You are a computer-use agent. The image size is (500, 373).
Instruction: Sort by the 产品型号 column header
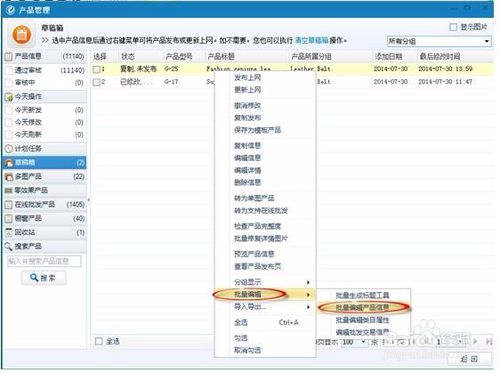click(179, 57)
